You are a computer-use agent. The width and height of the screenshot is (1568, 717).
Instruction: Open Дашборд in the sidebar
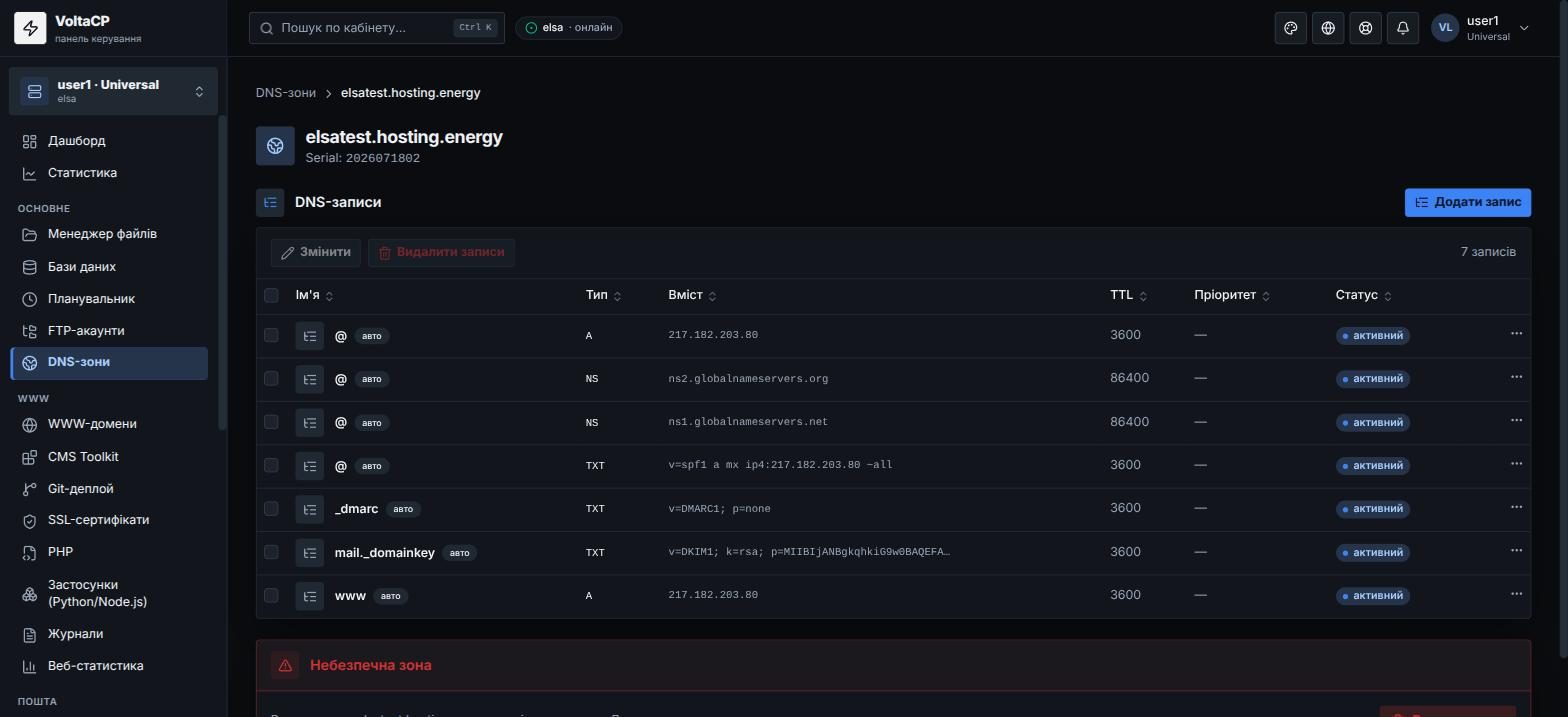[x=109, y=141]
